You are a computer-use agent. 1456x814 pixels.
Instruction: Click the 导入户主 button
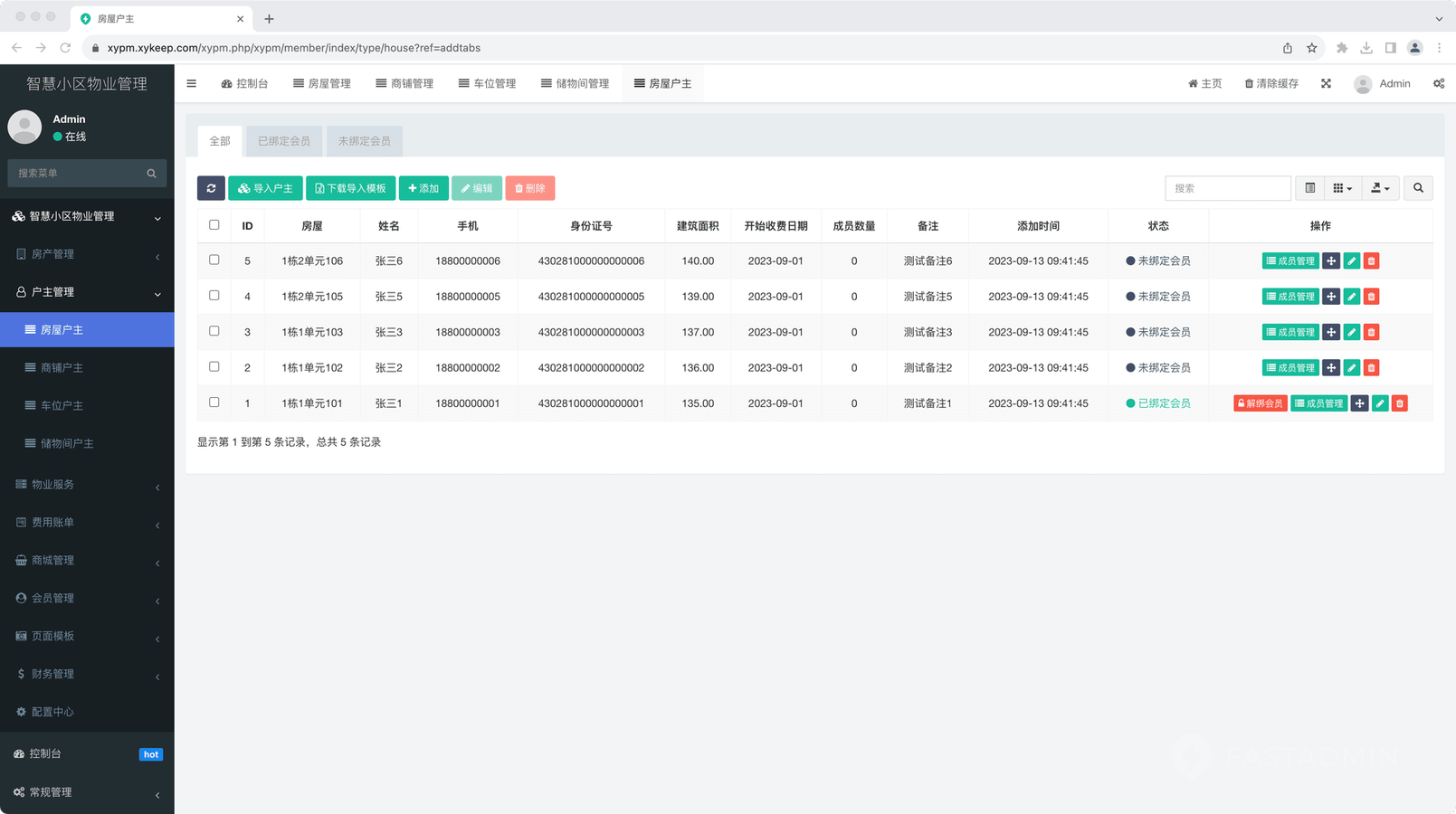point(265,188)
